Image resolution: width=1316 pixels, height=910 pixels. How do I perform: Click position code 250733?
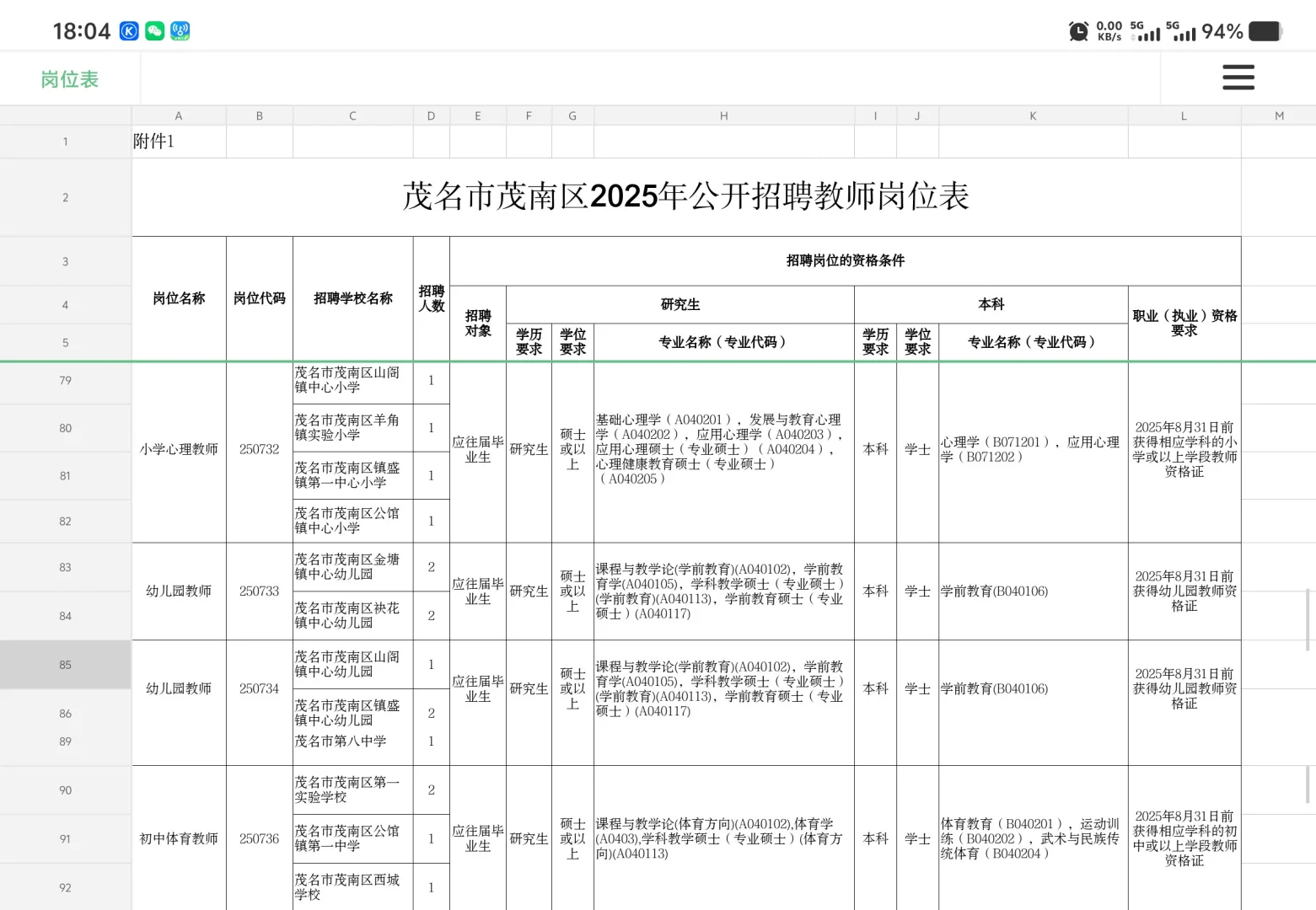(x=260, y=591)
